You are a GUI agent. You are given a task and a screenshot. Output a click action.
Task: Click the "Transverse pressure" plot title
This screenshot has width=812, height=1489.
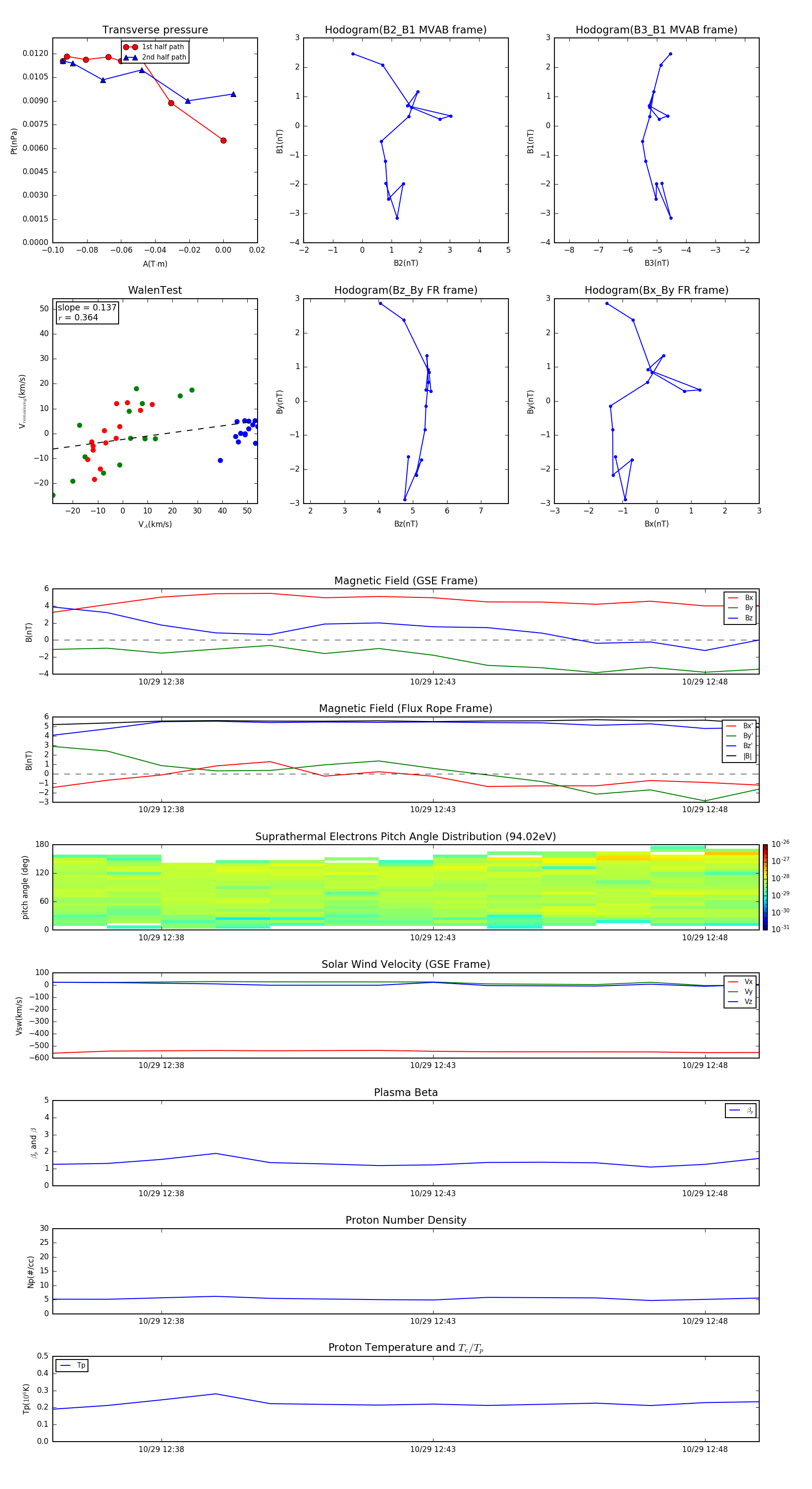155,30
